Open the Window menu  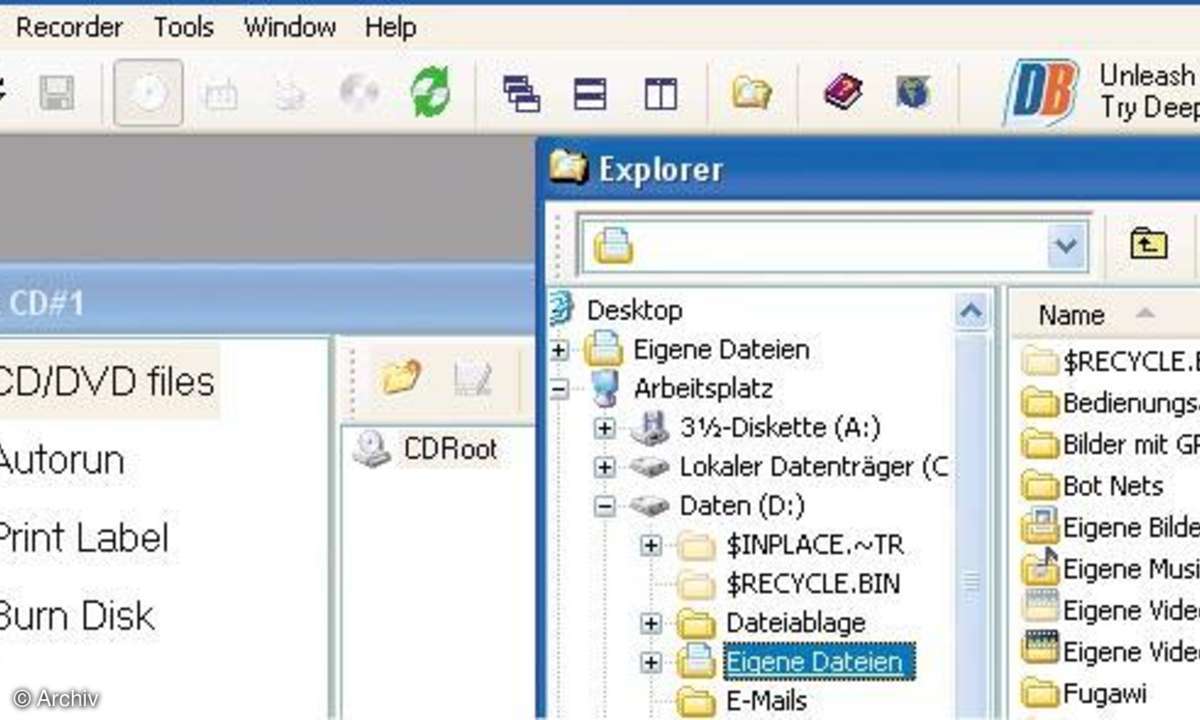point(288,27)
